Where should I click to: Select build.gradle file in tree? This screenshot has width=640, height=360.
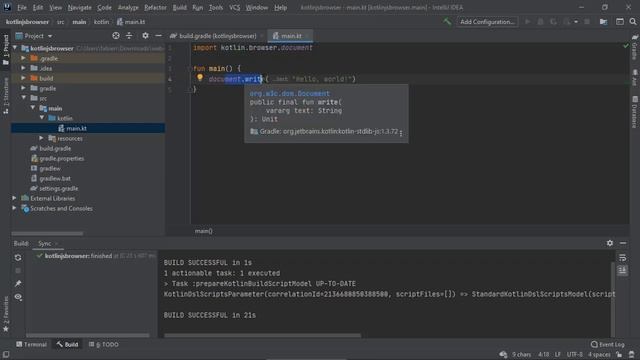click(x=55, y=148)
